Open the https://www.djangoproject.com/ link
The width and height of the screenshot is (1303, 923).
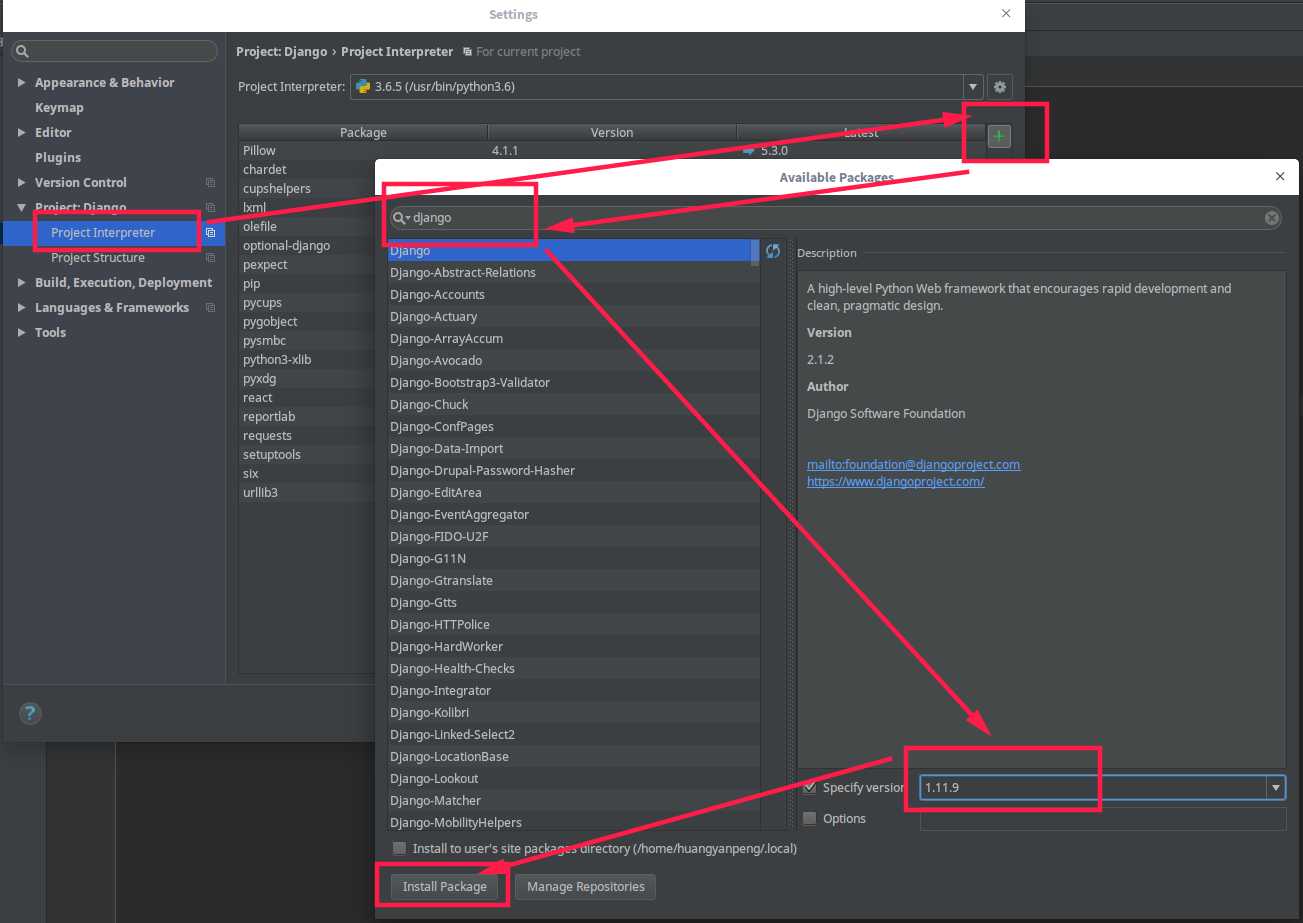point(896,482)
